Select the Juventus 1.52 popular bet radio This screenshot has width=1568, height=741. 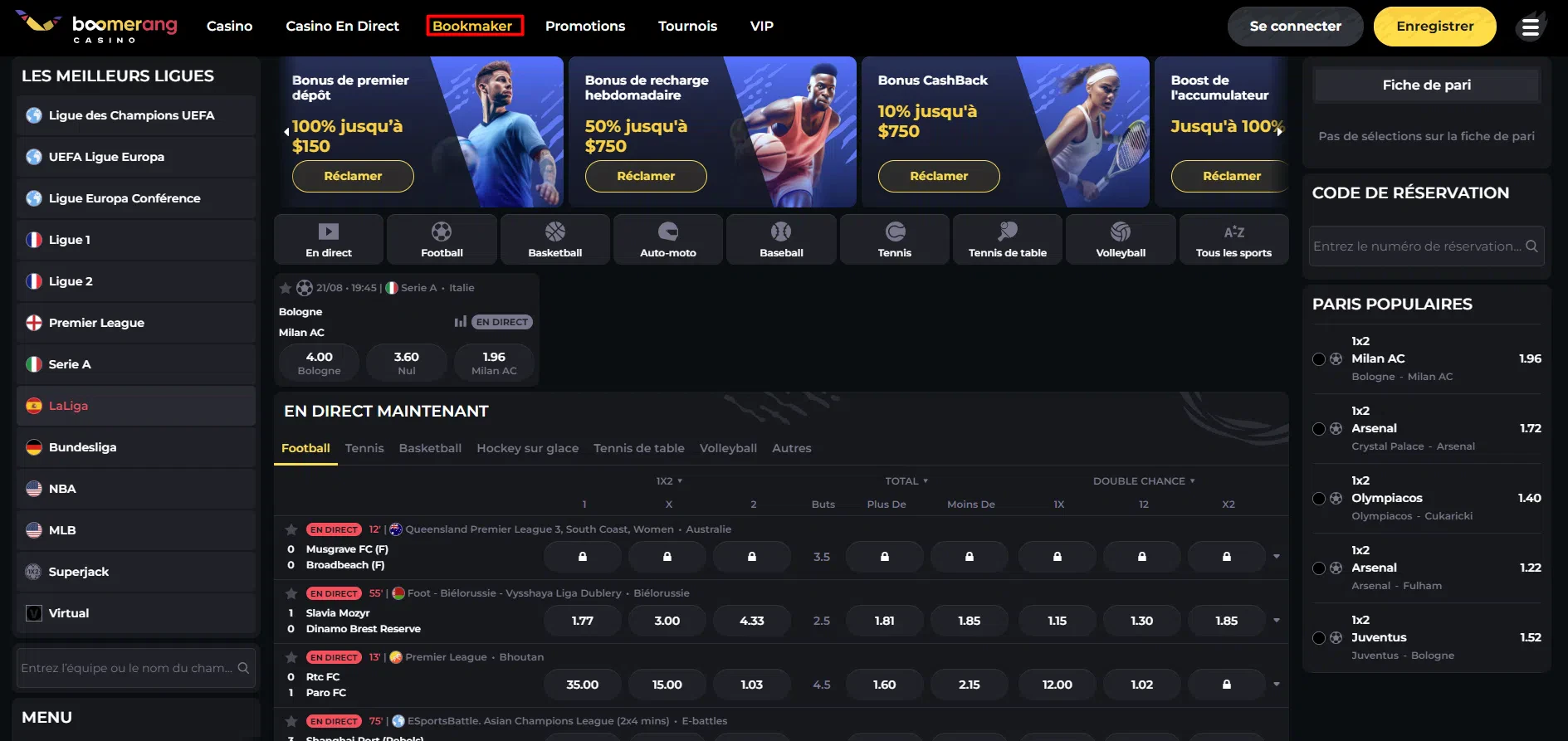1319,638
